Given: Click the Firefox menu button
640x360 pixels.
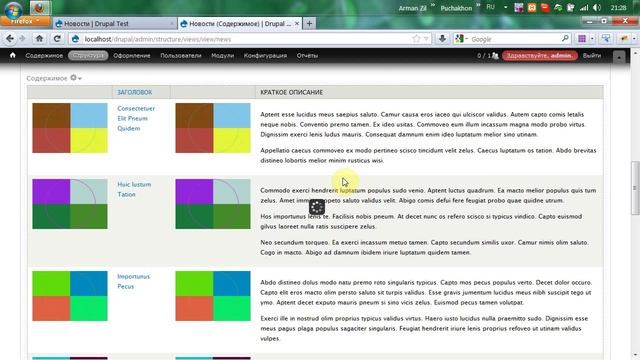Looking at the screenshot, I should (x=25, y=21).
